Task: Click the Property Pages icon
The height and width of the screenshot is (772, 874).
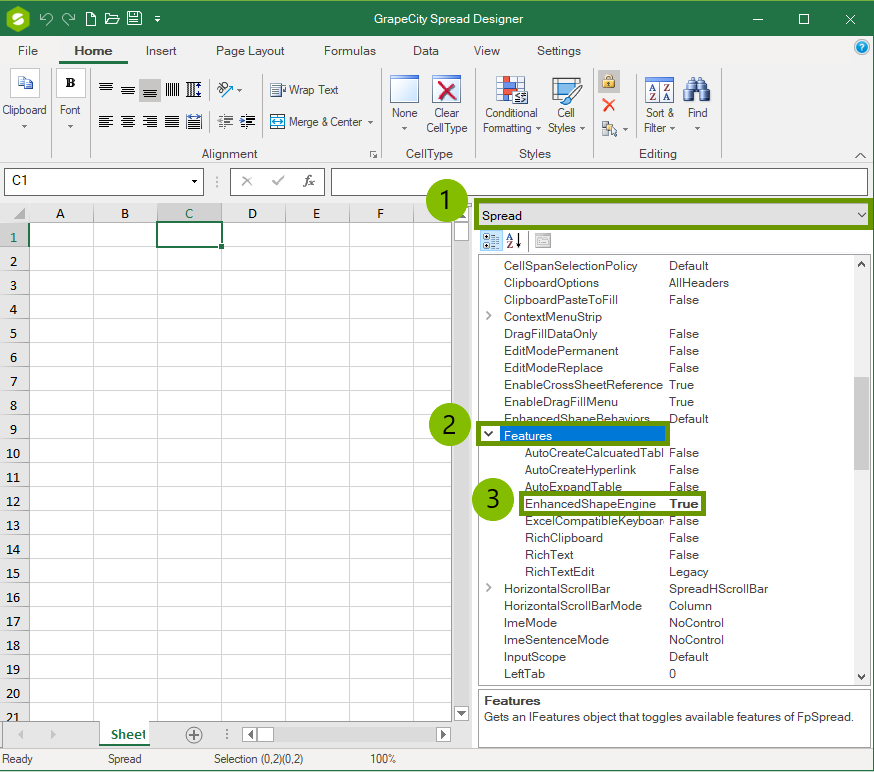Action: click(543, 241)
